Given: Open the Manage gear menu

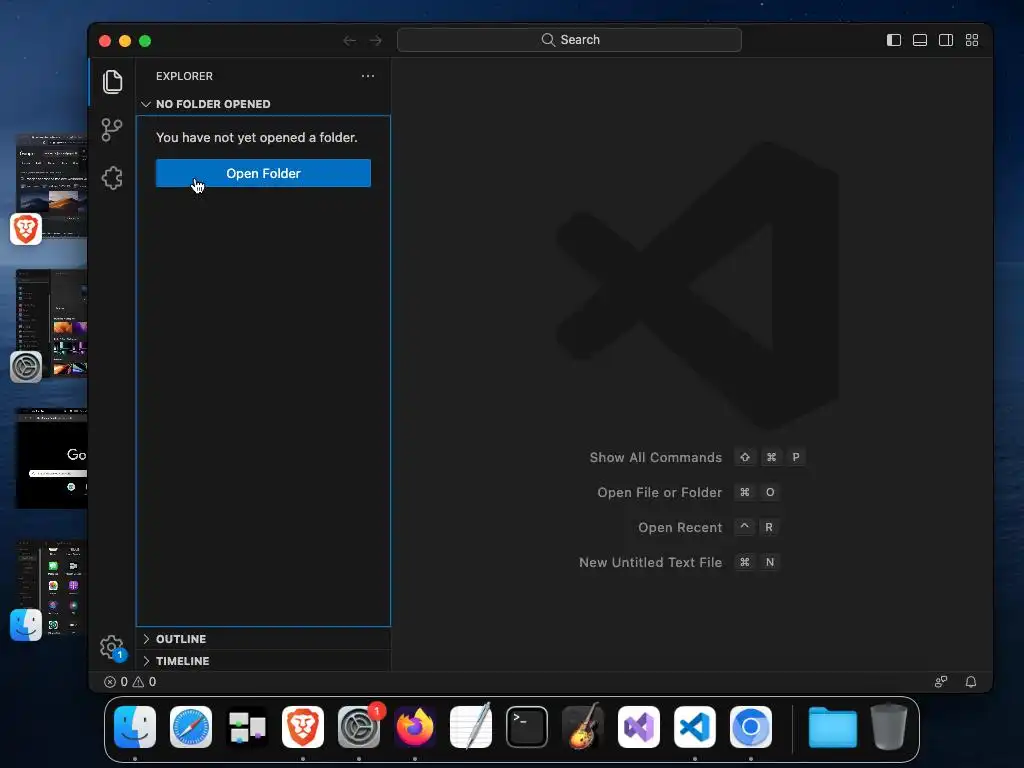Looking at the screenshot, I should click(x=112, y=647).
